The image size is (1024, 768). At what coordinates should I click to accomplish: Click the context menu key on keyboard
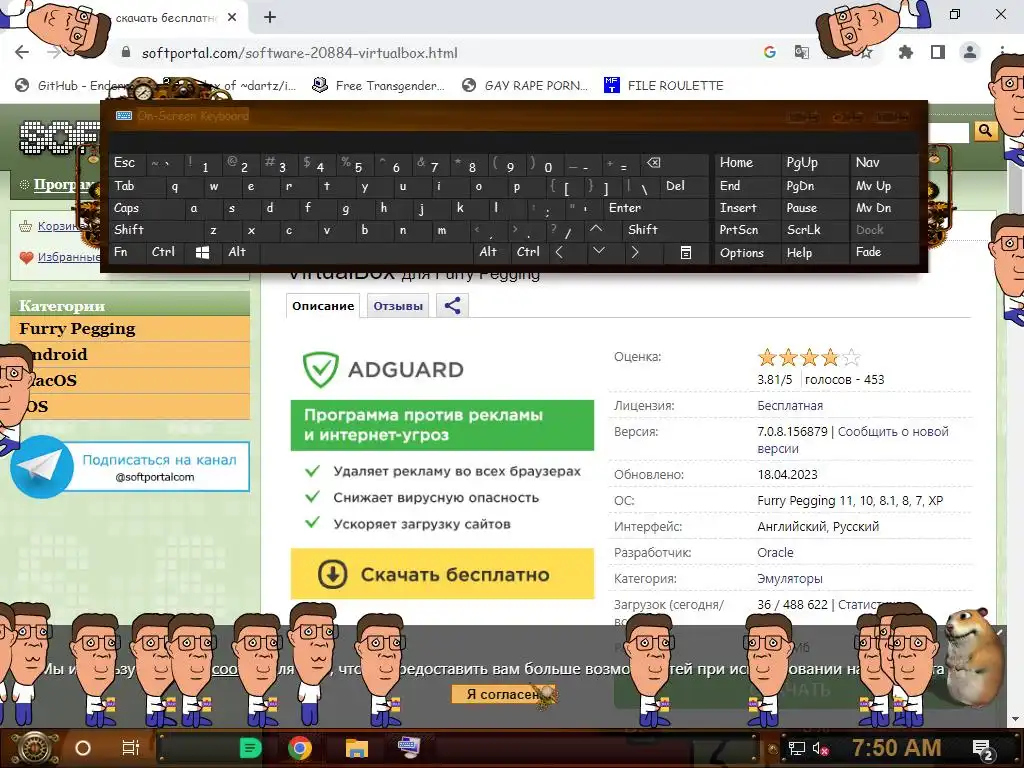(686, 252)
